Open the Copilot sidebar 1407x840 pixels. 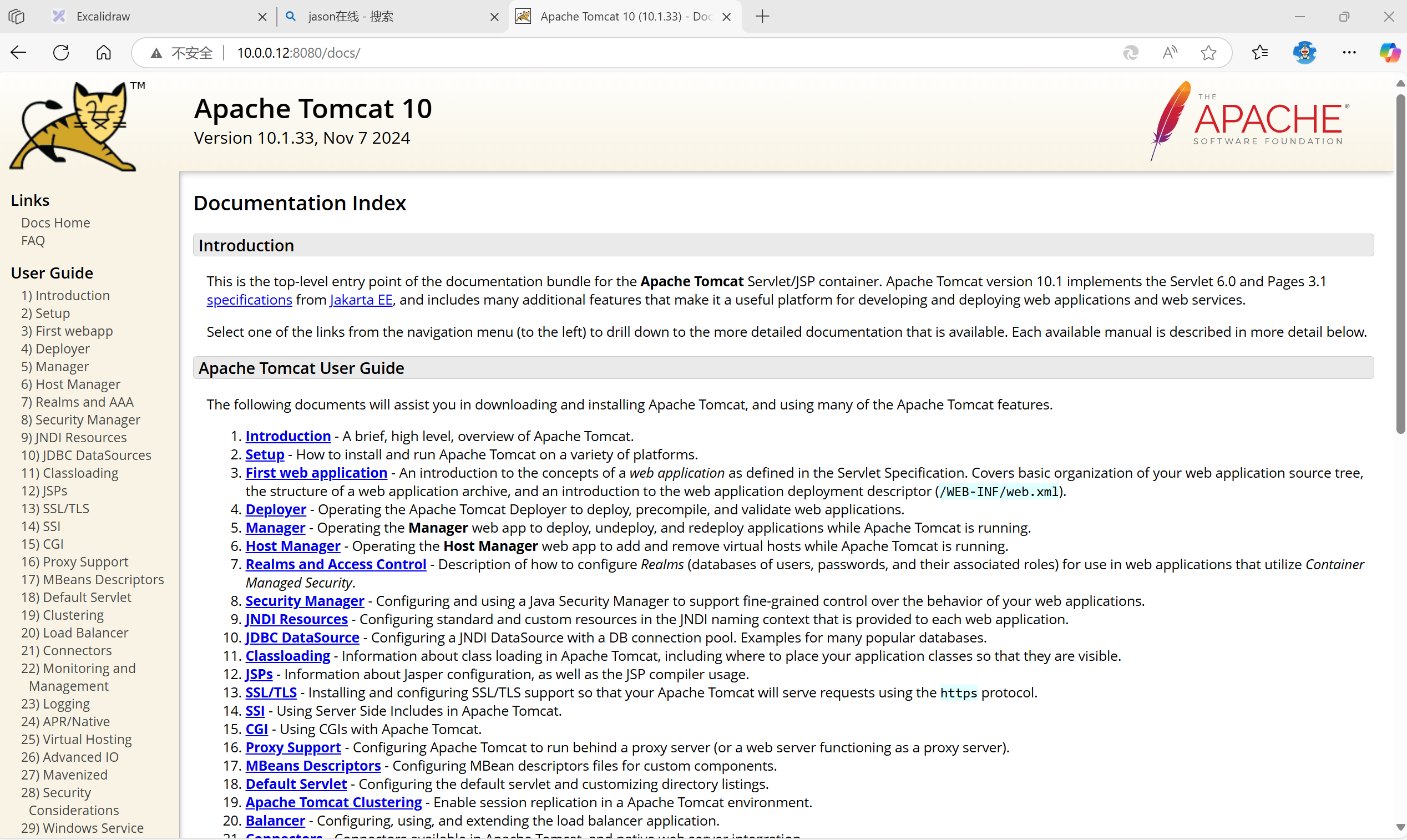pos(1389,53)
